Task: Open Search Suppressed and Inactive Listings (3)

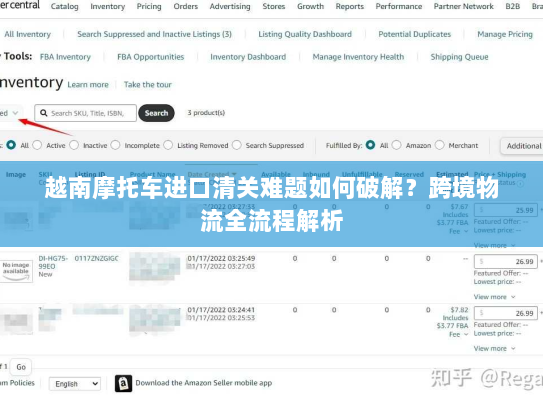Action: click(x=154, y=34)
